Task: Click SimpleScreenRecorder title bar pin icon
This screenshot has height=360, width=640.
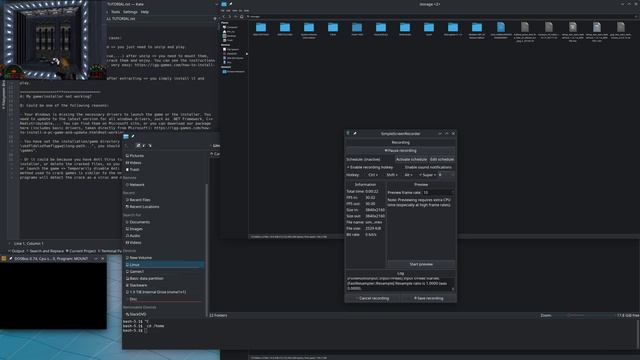Action: coord(355,133)
